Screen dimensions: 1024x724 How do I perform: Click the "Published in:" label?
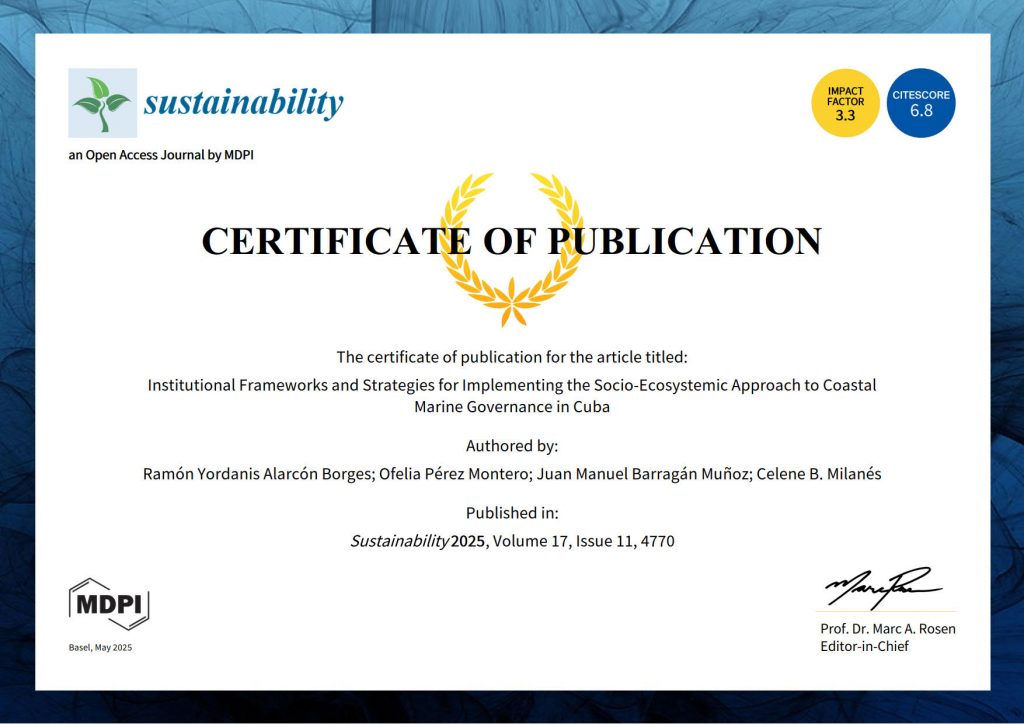click(x=512, y=513)
